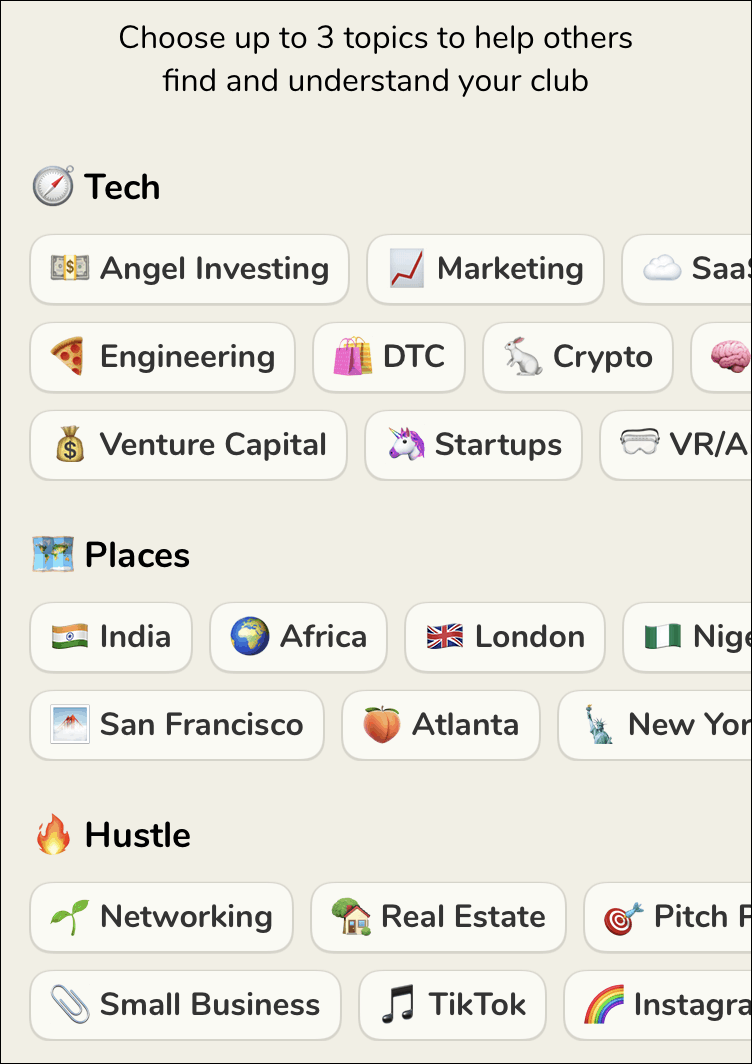
Task: Select the San Francisco topic
Action: 177,725
